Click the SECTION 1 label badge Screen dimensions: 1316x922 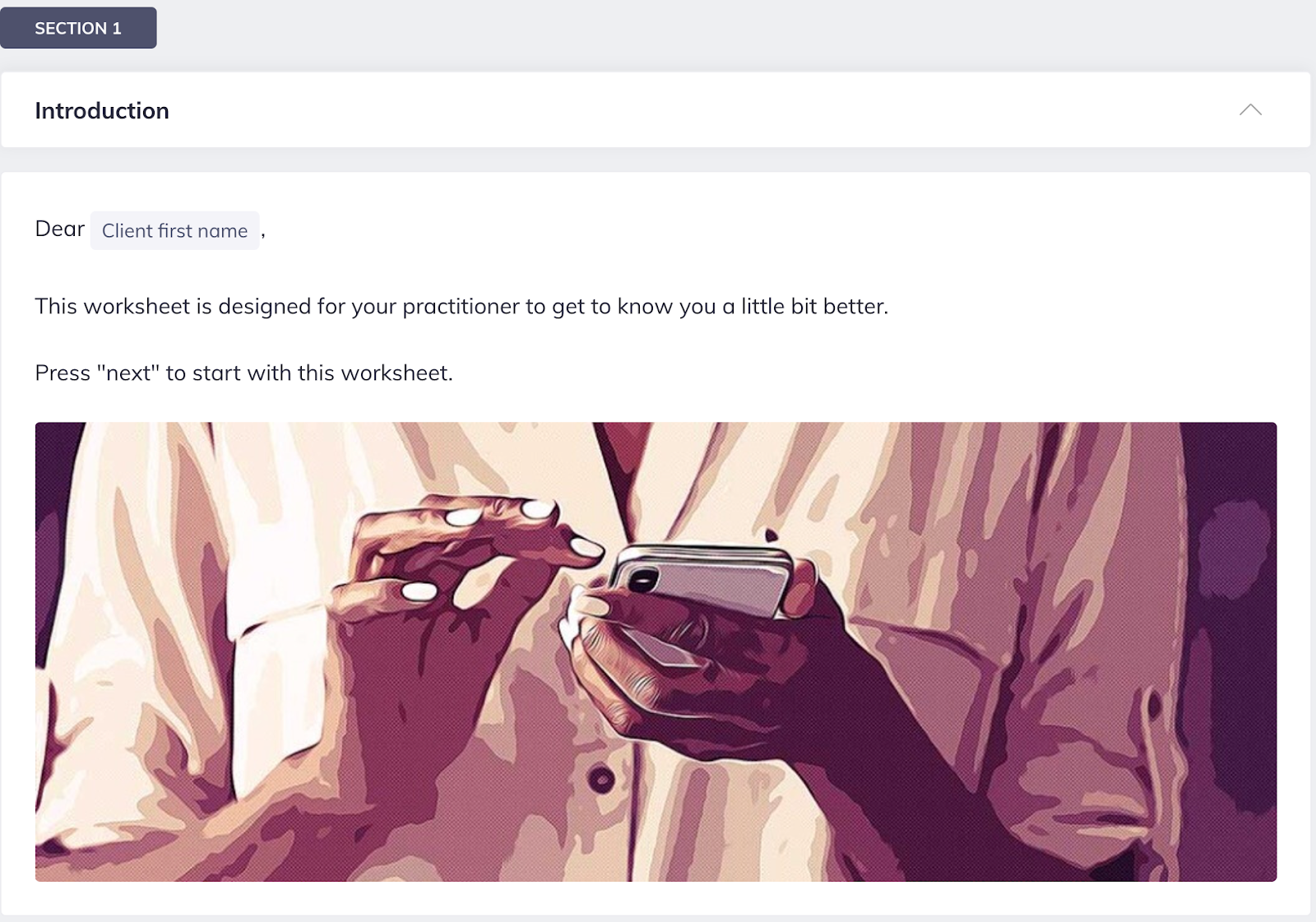(x=78, y=28)
